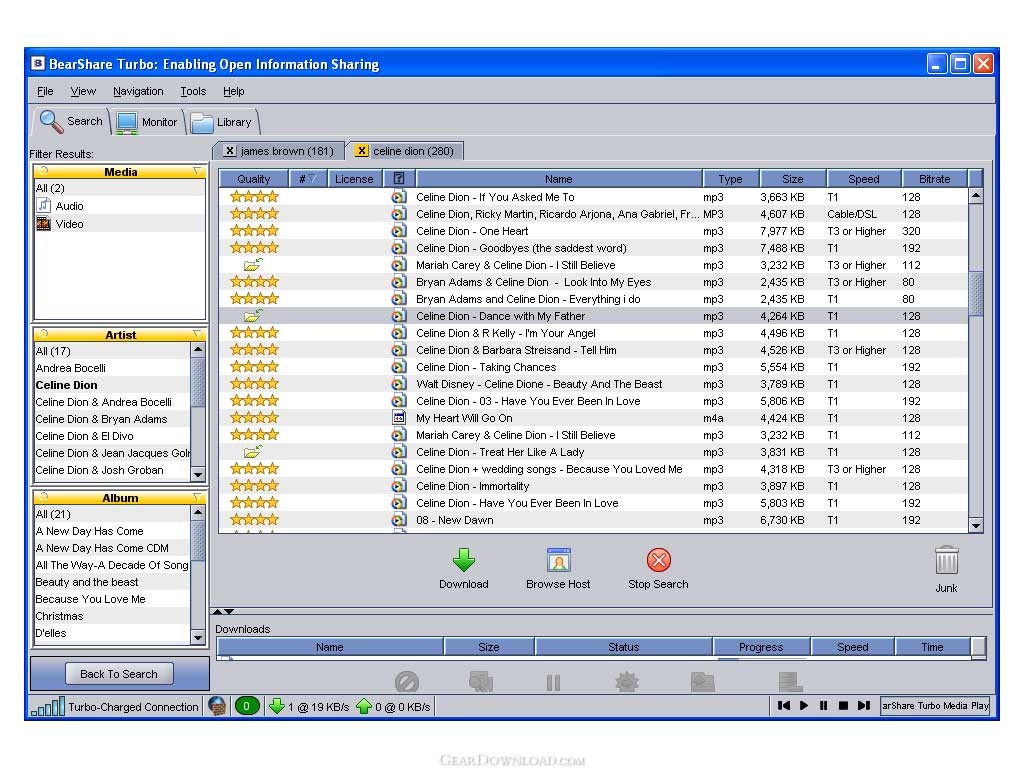
Task: Open the Help menu
Action: tap(233, 91)
